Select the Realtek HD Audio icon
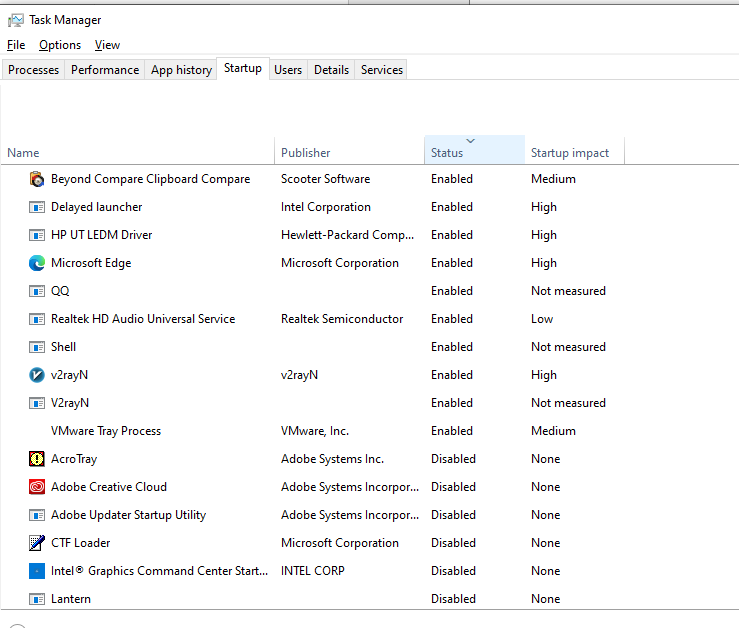The image size is (739, 628). click(x=37, y=319)
